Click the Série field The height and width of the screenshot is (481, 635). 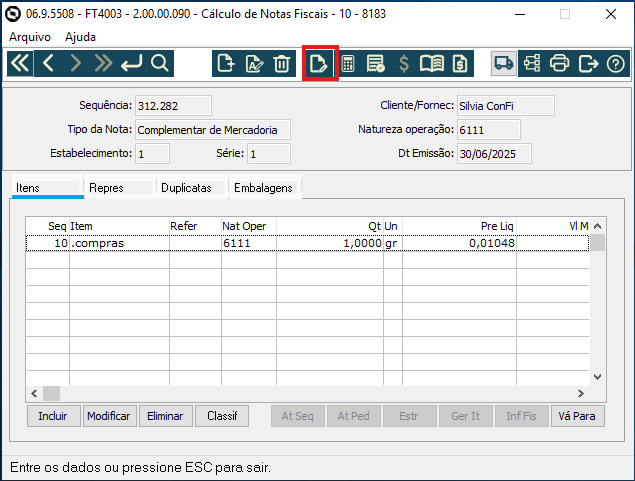(x=269, y=154)
